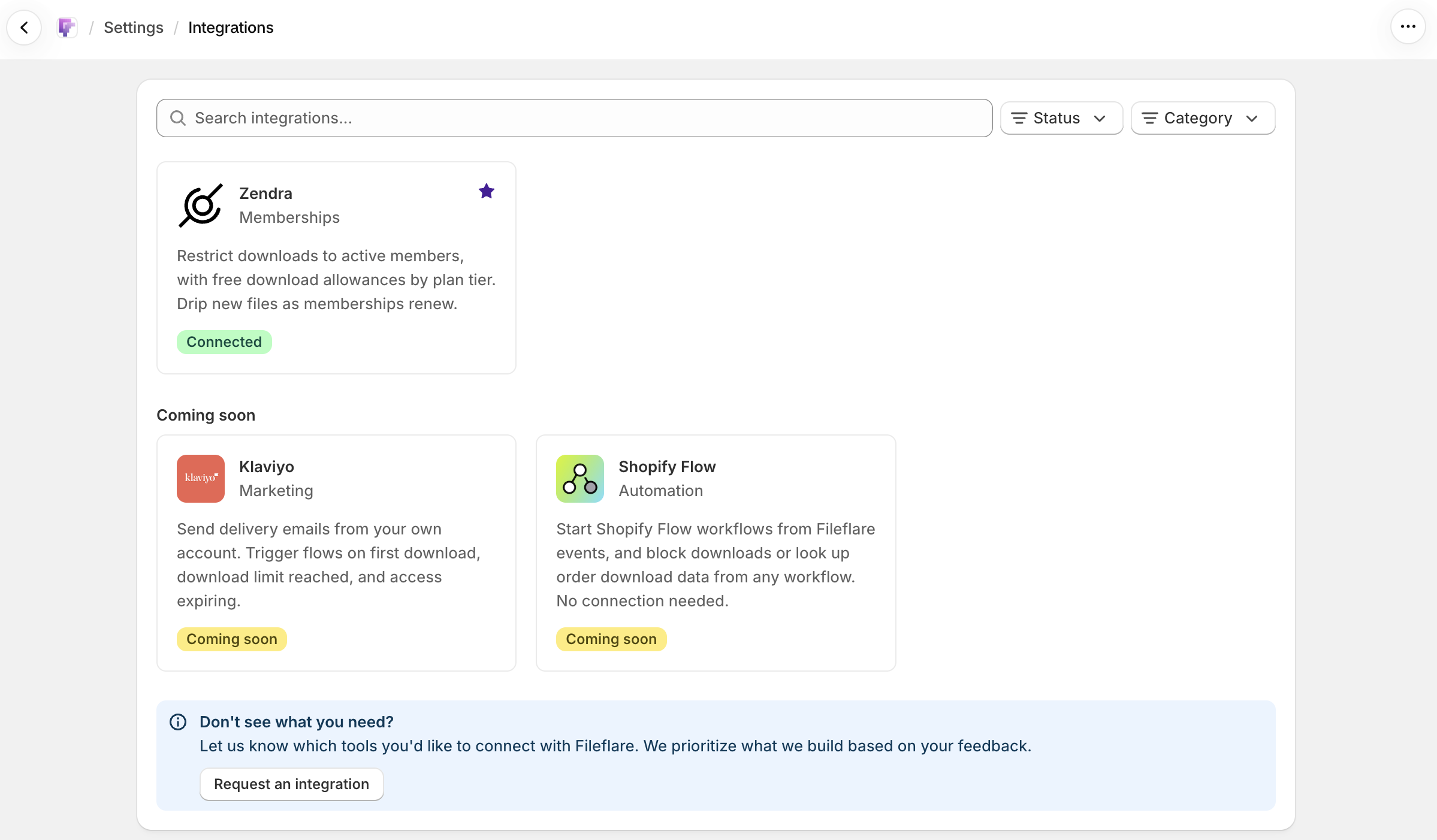Click Klaviyo's Coming soon badge

pyautogui.click(x=232, y=639)
